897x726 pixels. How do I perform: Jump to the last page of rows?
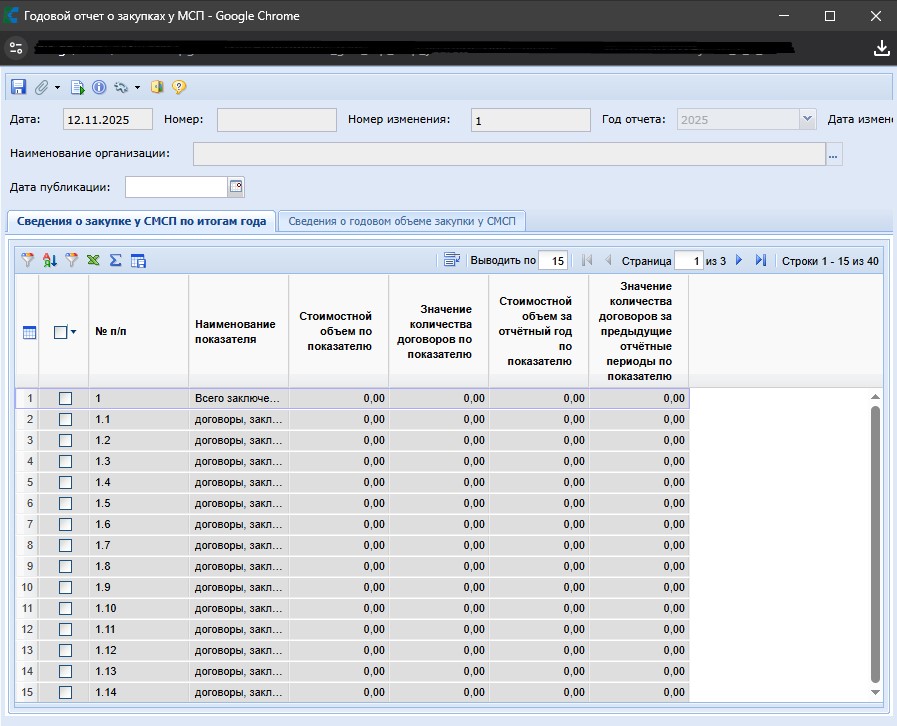761,260
